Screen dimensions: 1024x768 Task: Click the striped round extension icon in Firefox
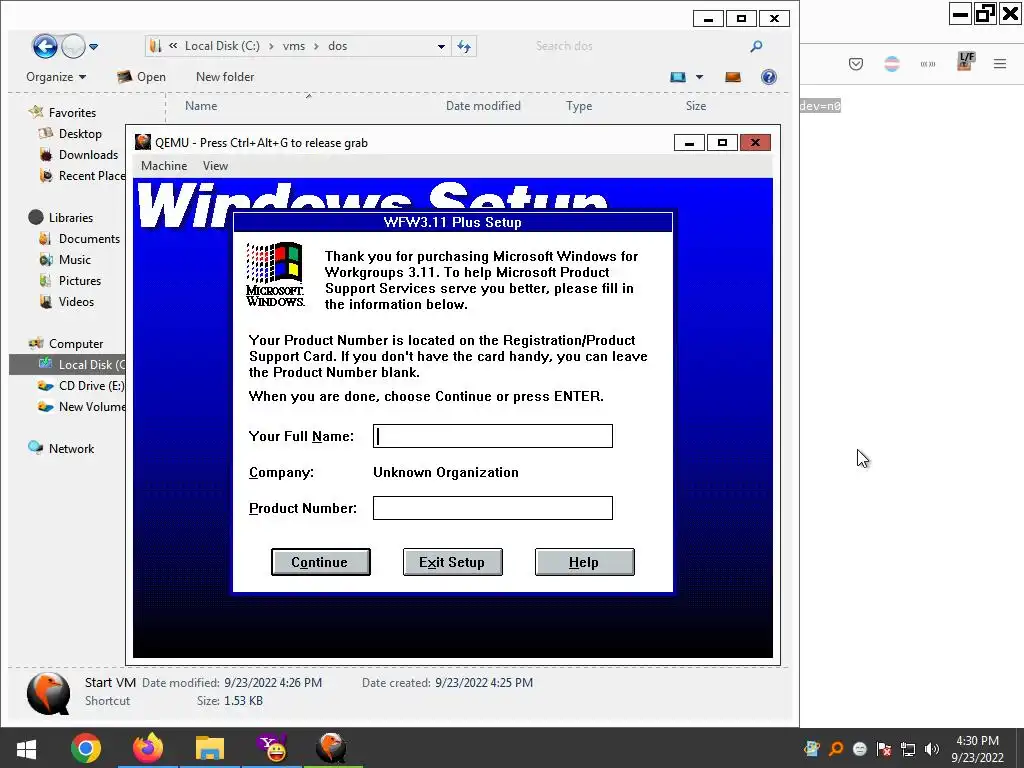(x=891, y=64)
